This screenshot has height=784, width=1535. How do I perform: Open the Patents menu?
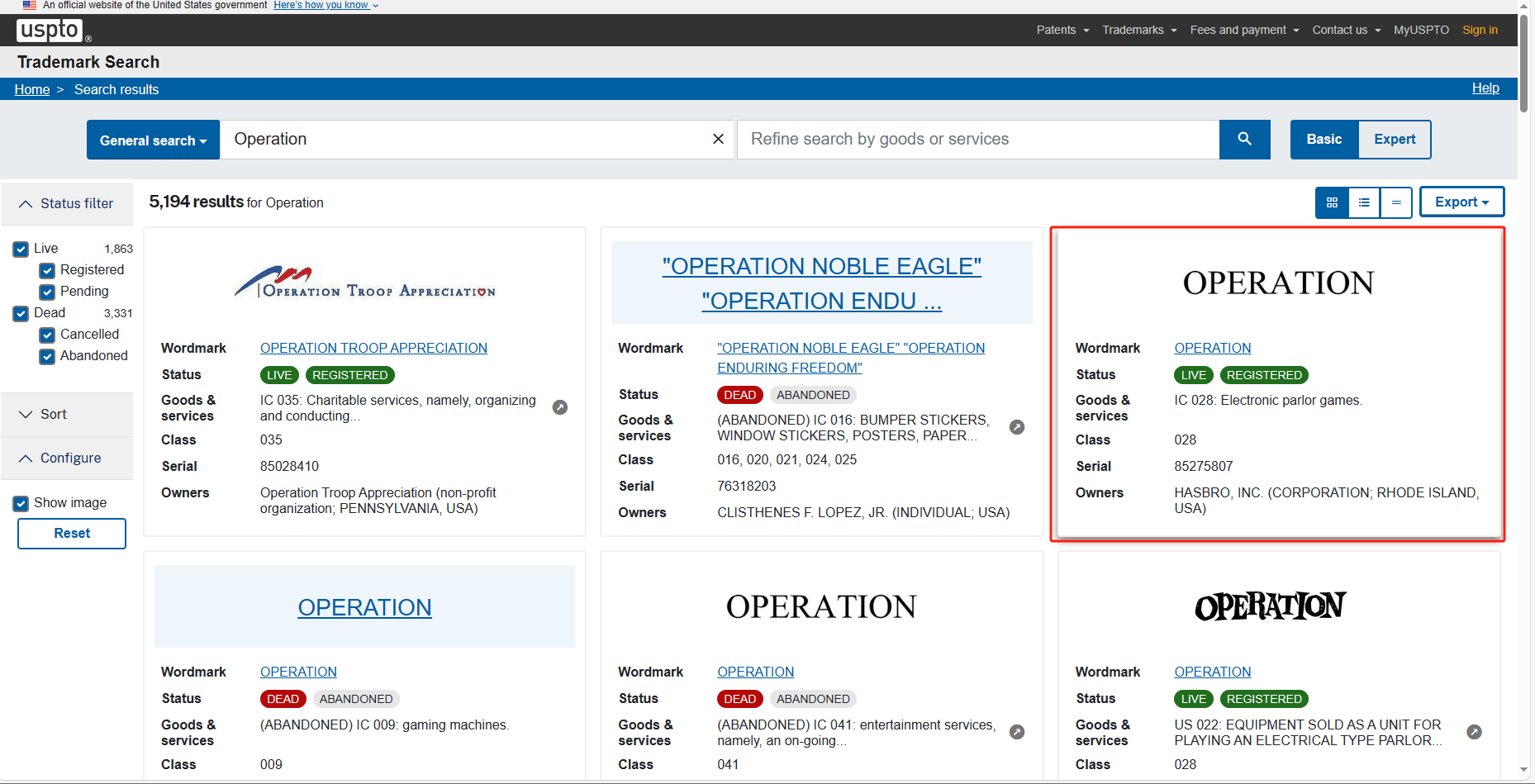coord(1062,30)
